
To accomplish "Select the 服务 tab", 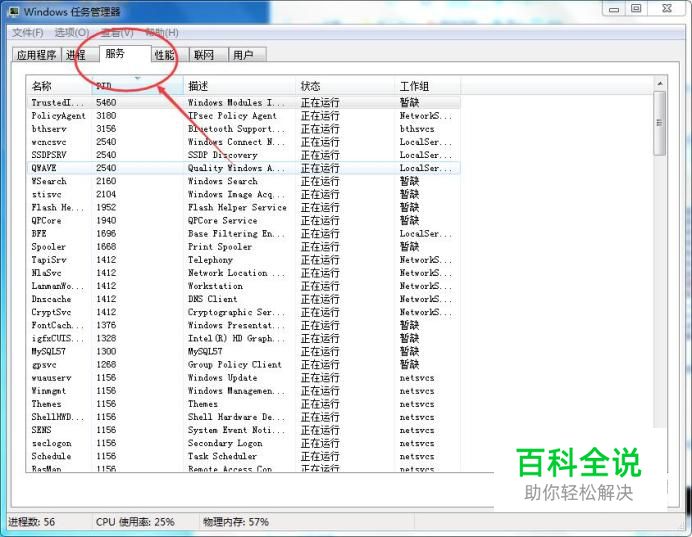I will point(125,54).
